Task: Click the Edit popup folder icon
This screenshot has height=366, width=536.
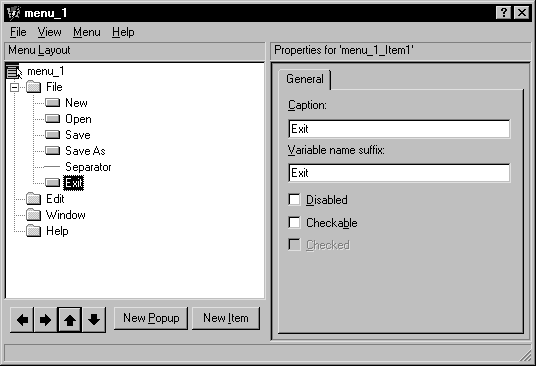Action: pos(33,199)
